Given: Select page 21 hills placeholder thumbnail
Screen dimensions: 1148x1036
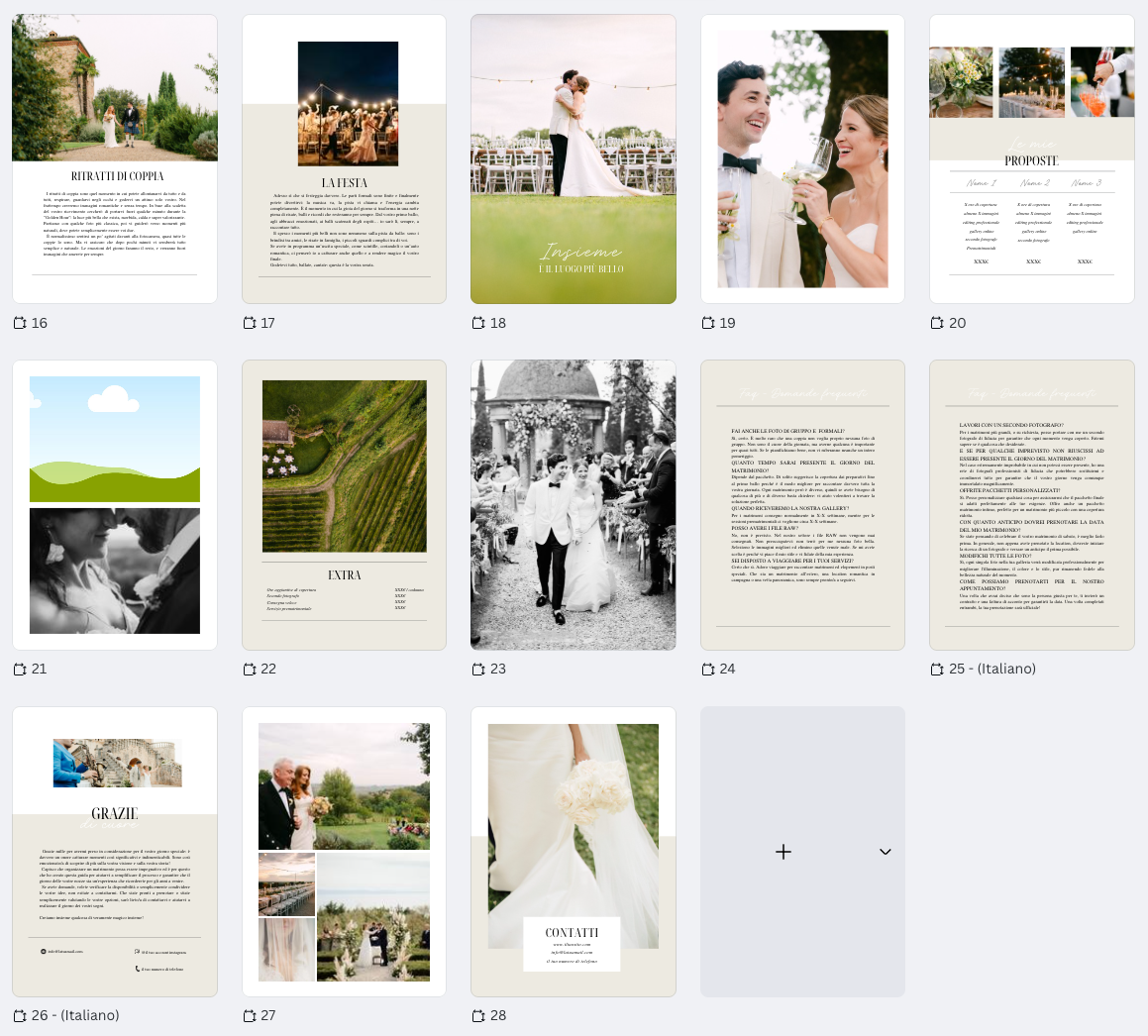Looking at the screenshot, I should point(115,505).
